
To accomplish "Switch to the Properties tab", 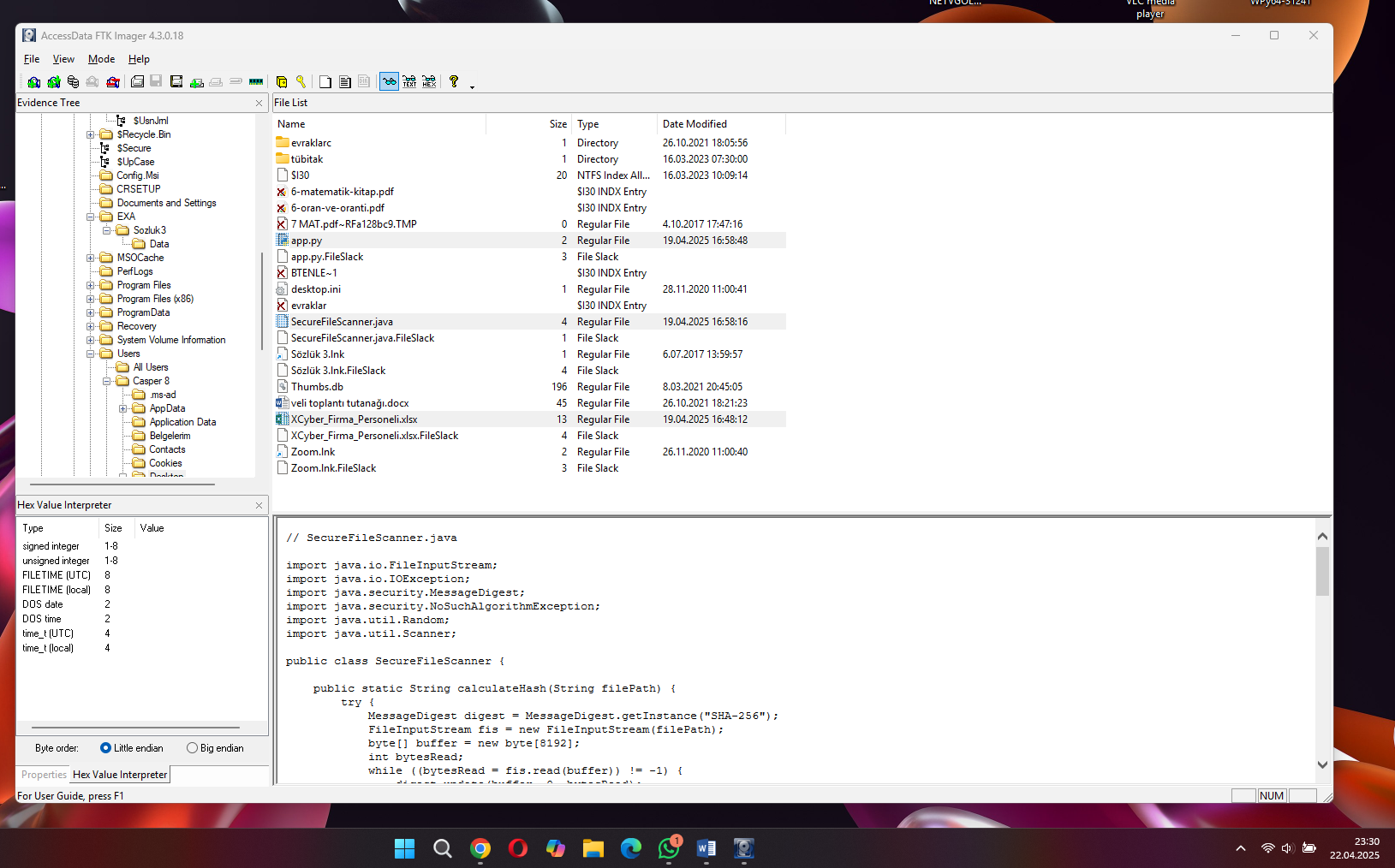I will click(x=44, y=775).
